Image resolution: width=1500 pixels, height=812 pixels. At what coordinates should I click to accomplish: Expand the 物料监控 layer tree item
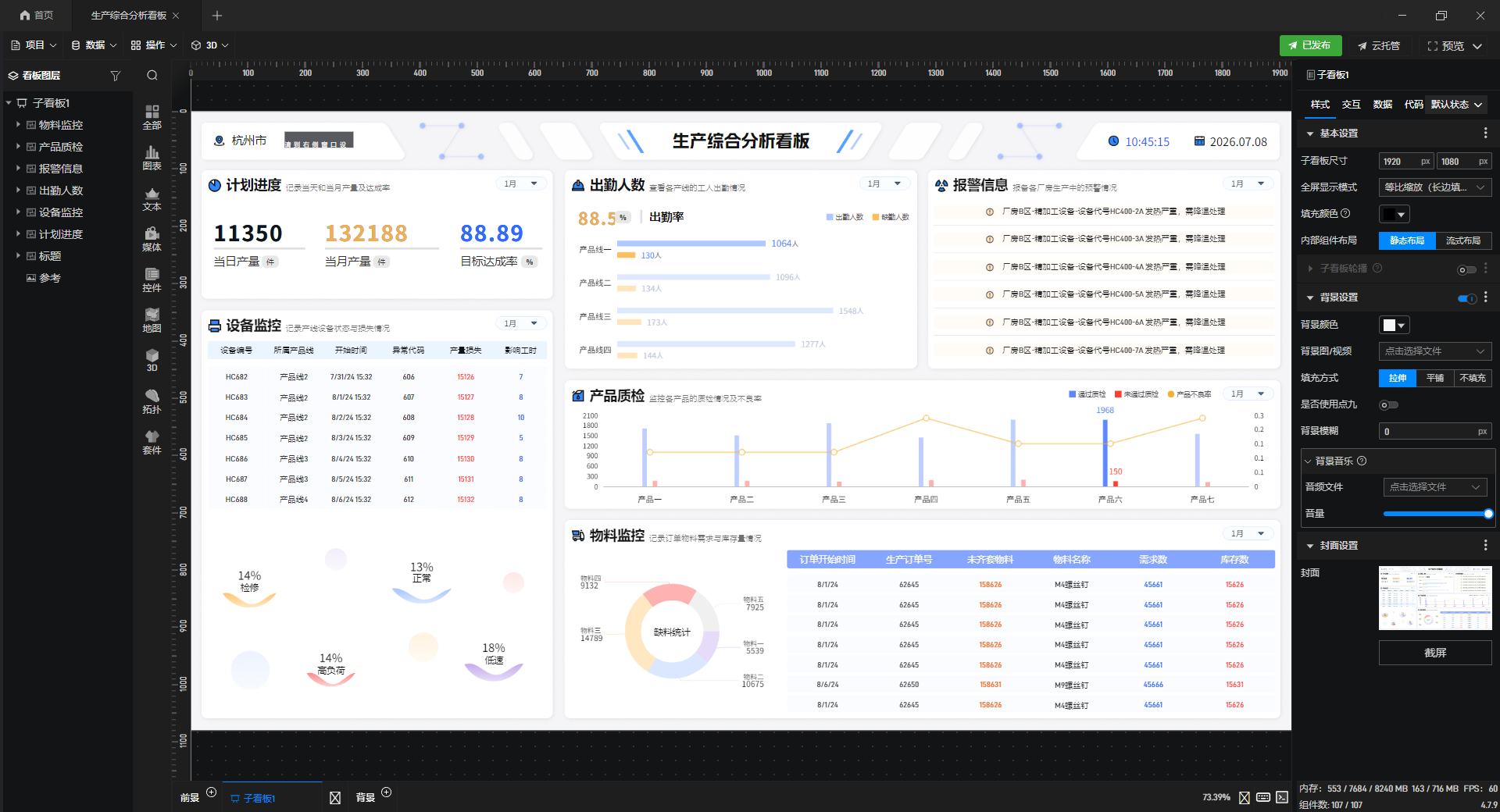(18, 124)
